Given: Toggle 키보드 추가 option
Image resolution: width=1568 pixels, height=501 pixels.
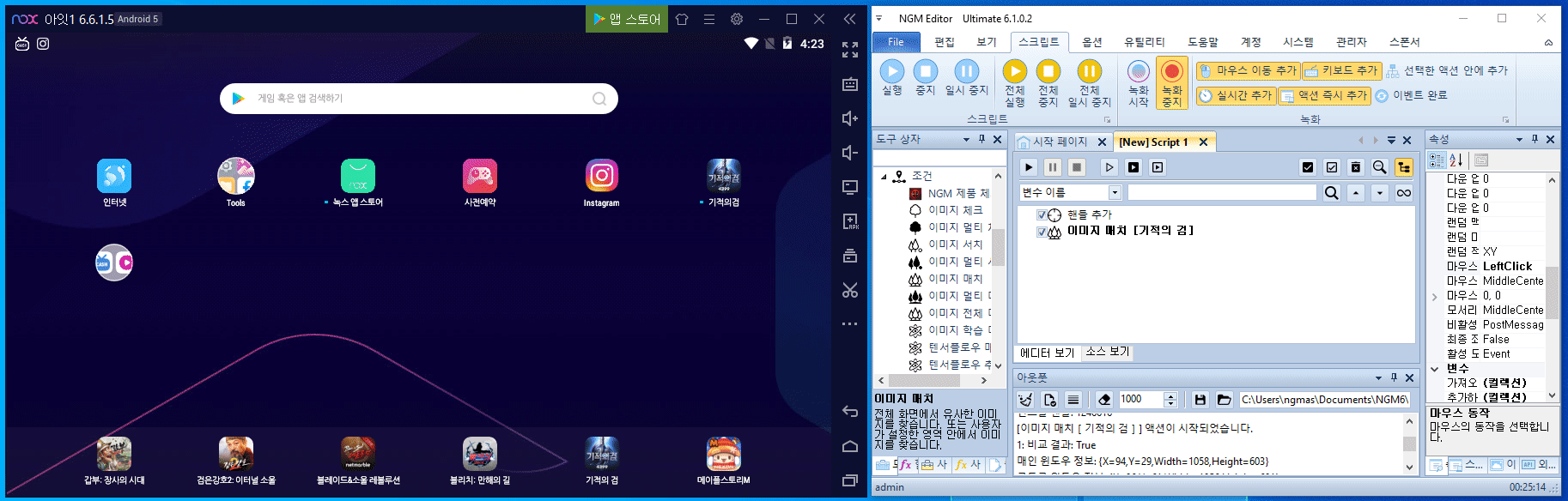Looking at the screenshot, I should 1341,70.
